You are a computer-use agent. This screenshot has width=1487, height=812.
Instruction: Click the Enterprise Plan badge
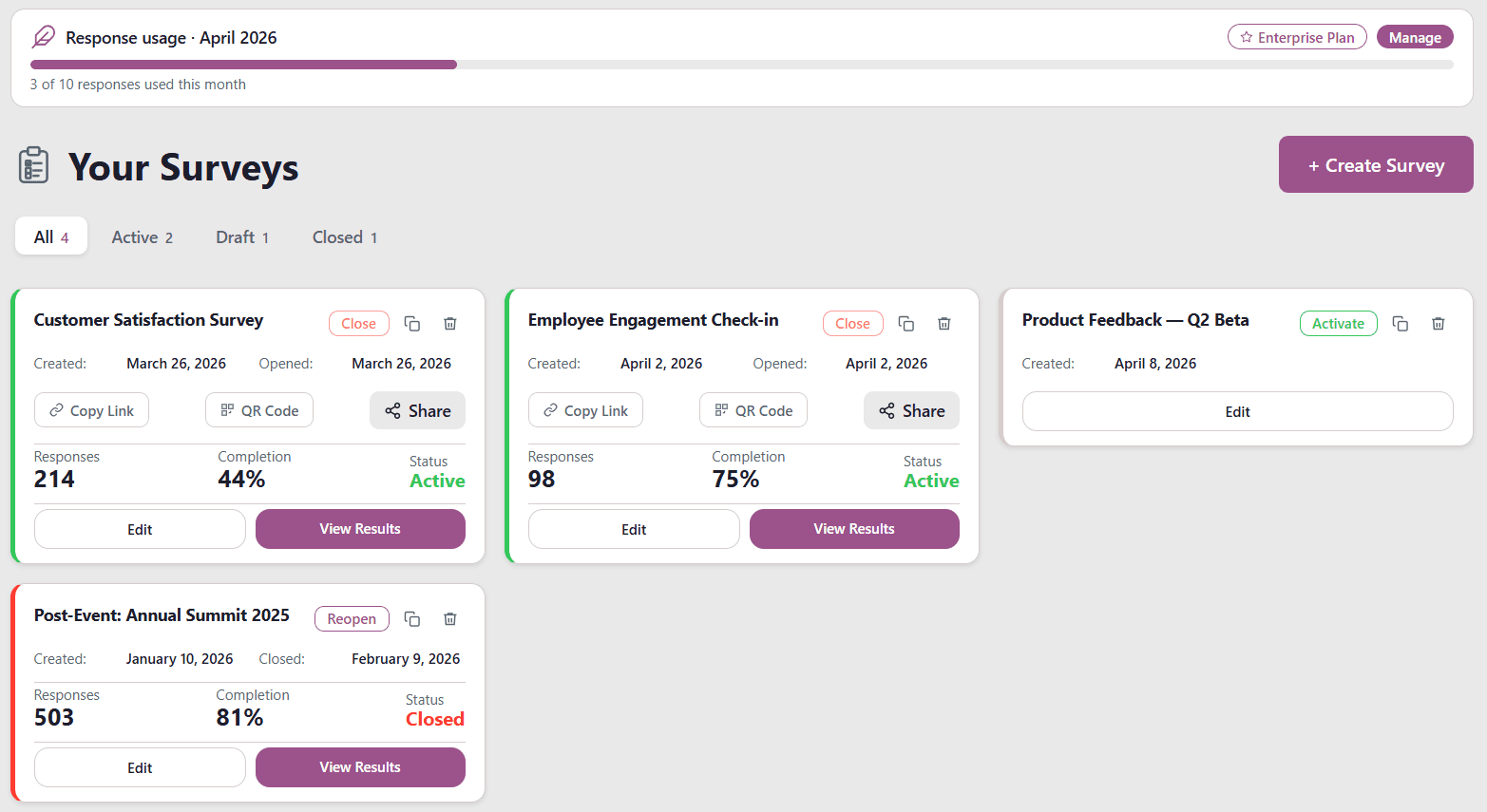point(1296,36)
